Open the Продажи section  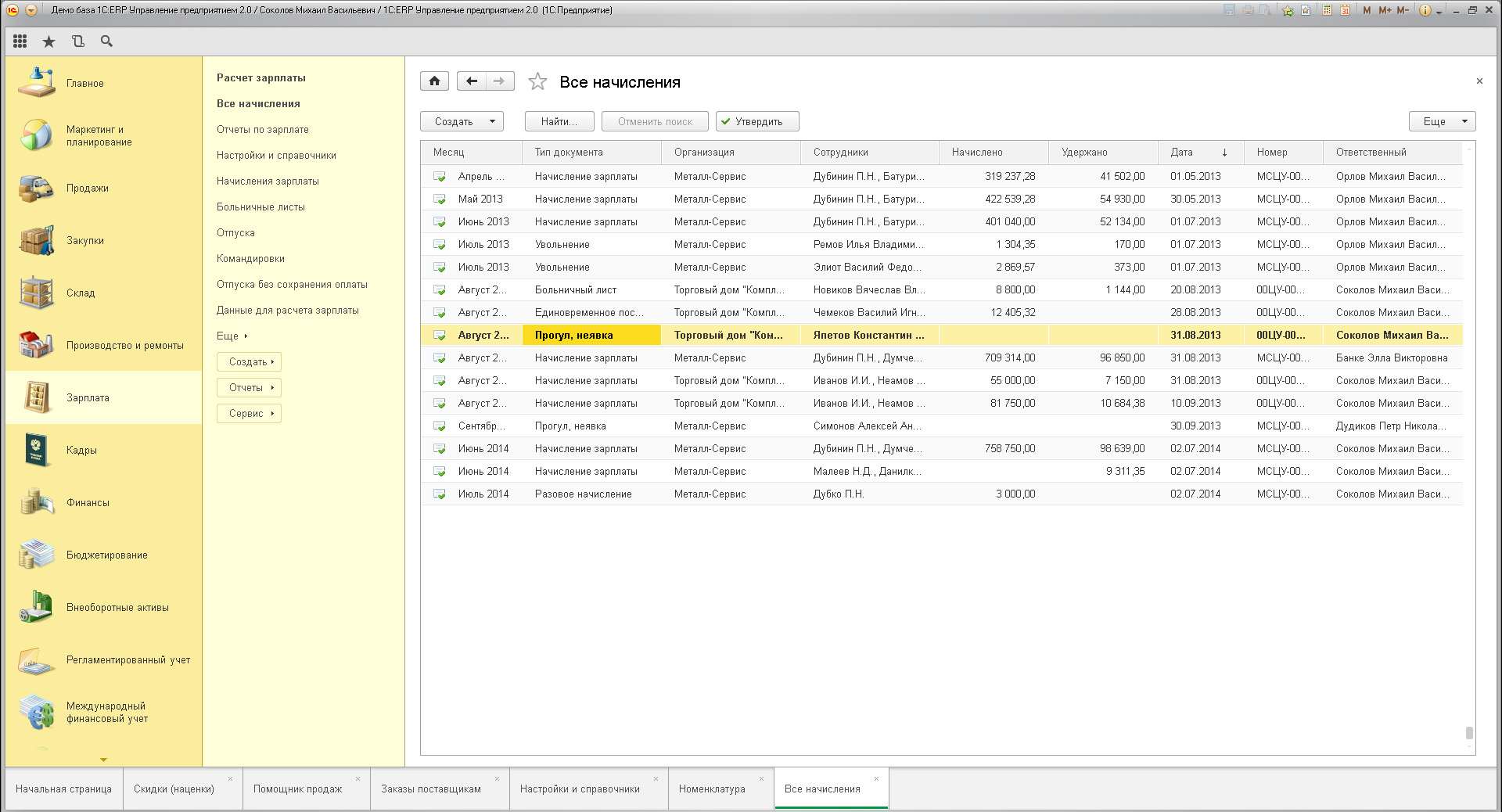(103, 188)
